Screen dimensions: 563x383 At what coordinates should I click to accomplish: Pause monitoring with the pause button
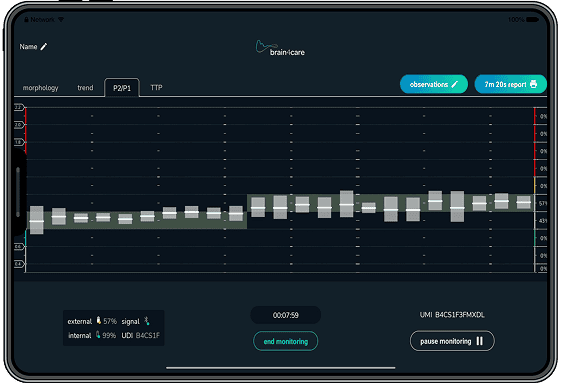[452, 341]
